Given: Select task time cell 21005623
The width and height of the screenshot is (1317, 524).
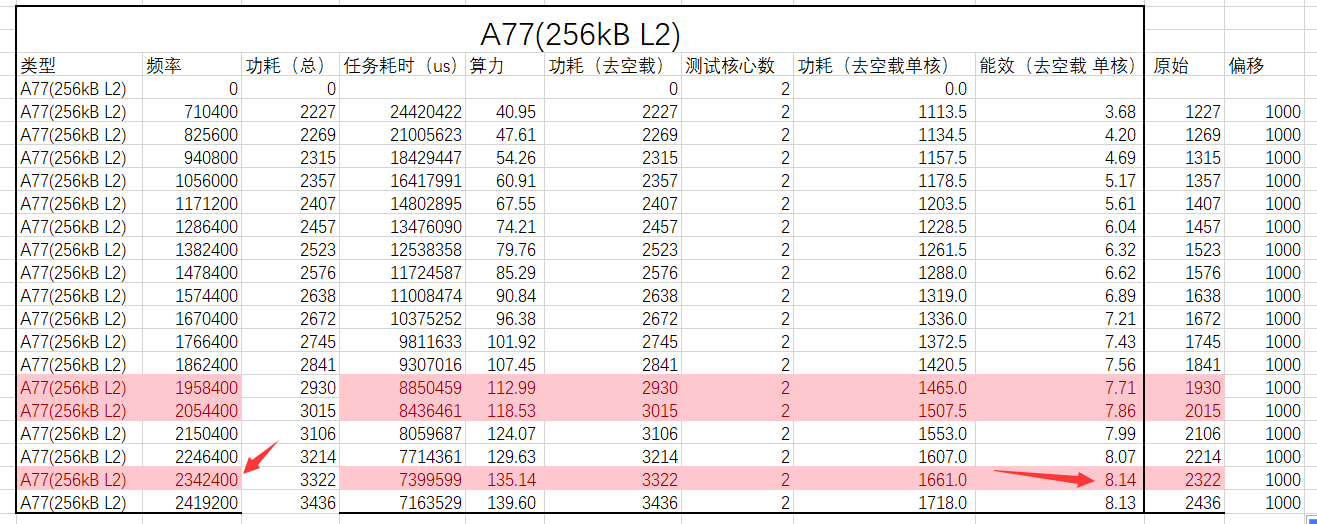Looking at the screenshot, I should [x=402, y=135].
